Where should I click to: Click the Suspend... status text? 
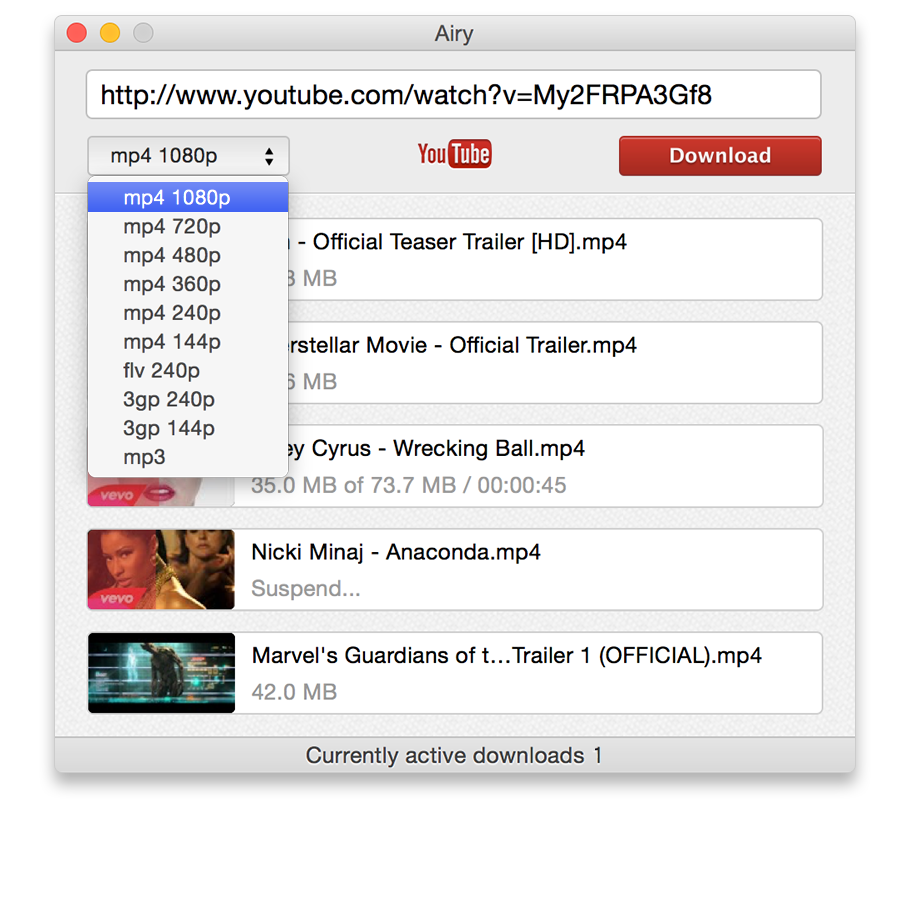pos(305,588)
